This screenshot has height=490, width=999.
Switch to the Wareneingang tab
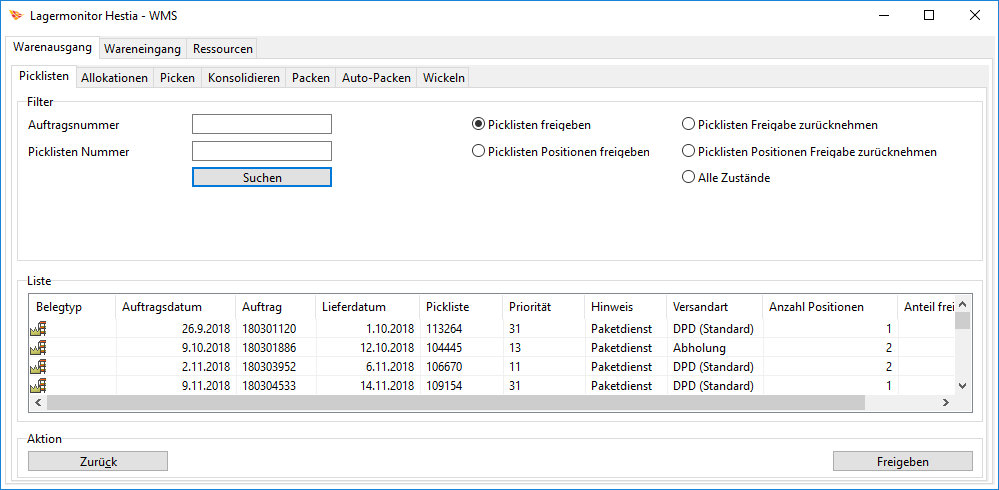143,48
